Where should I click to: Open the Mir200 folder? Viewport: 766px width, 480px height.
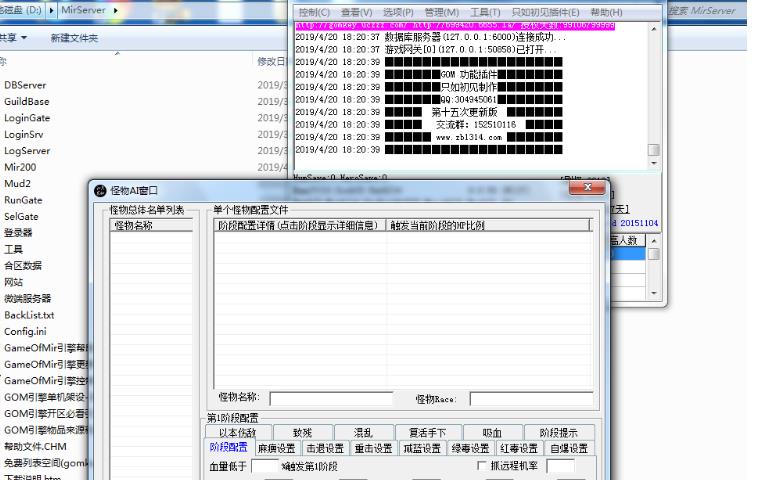click(20, 167)
